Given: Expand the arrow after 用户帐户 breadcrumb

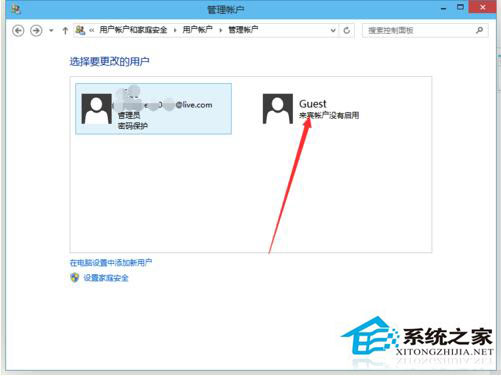Looking at the screenshot, I should coord(220,30).
